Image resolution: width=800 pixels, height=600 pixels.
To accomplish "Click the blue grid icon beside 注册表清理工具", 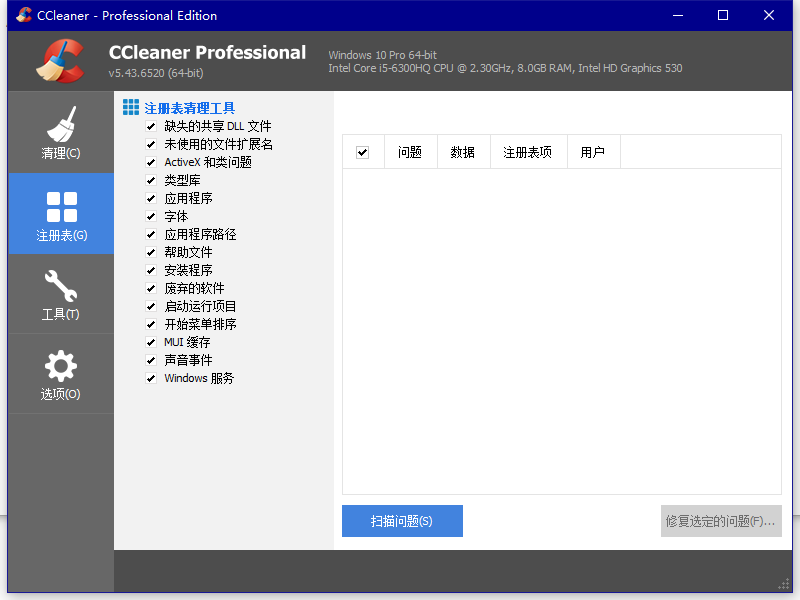I will tap(131, 107).
